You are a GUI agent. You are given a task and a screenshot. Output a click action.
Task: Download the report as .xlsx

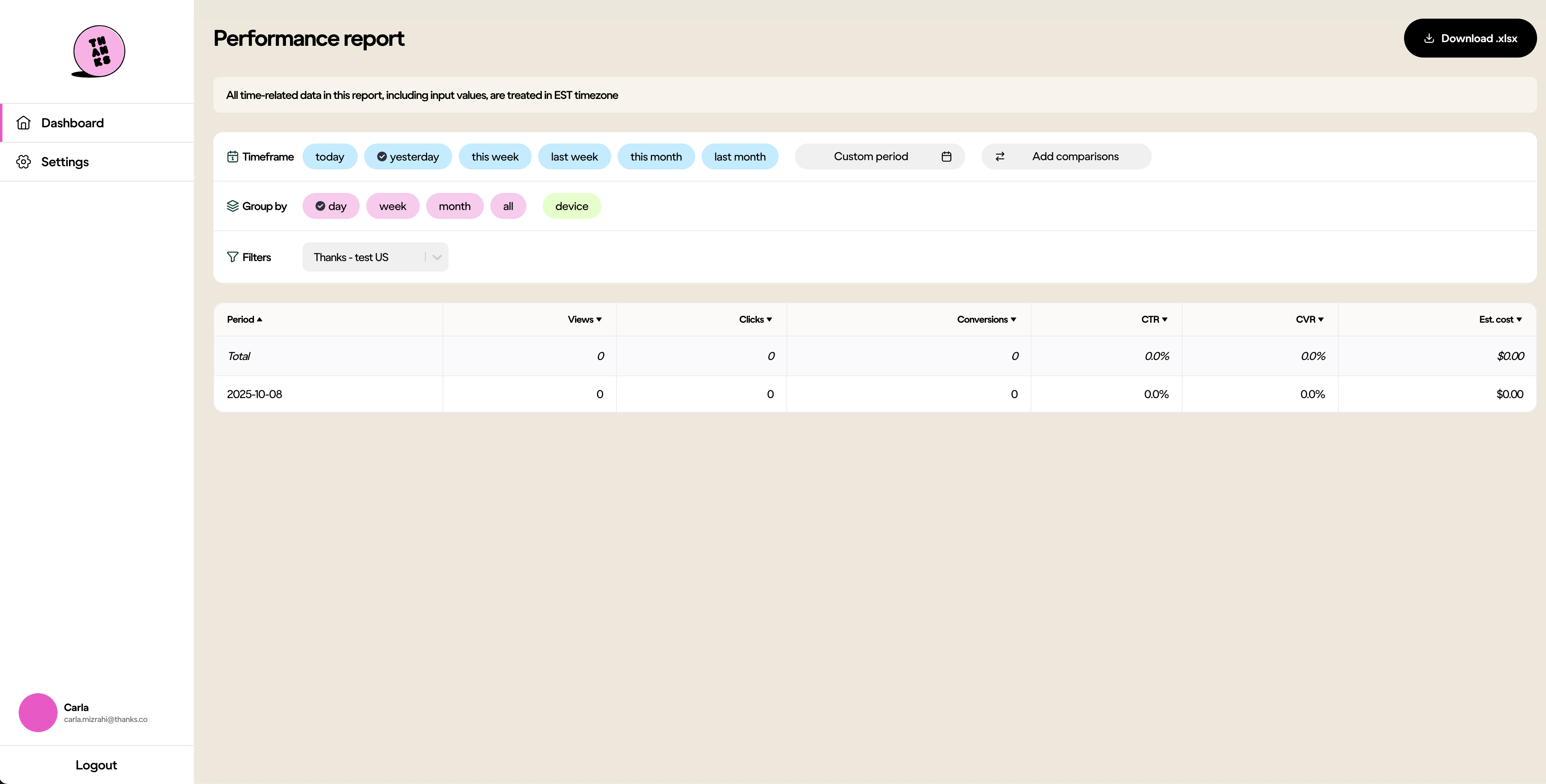point(1470,39)
